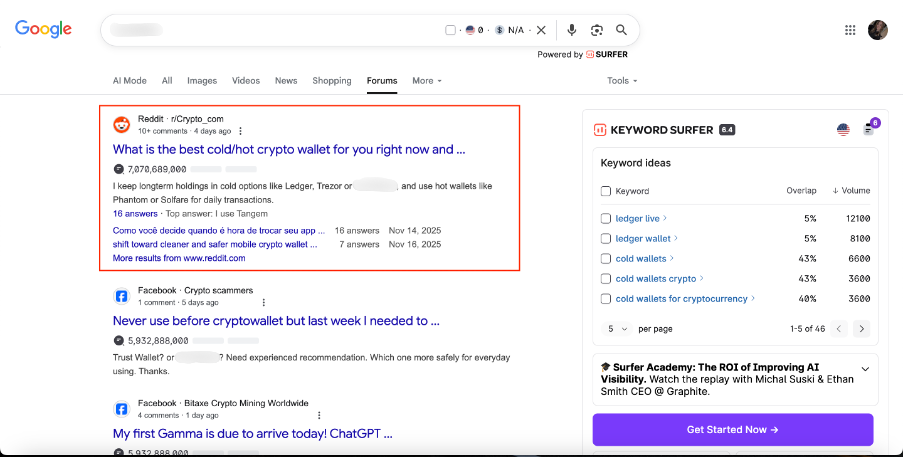The height and width of the screenshot is (458, 904).
Task: Open Reddit favicon of first result
Action: click(122, 124)
